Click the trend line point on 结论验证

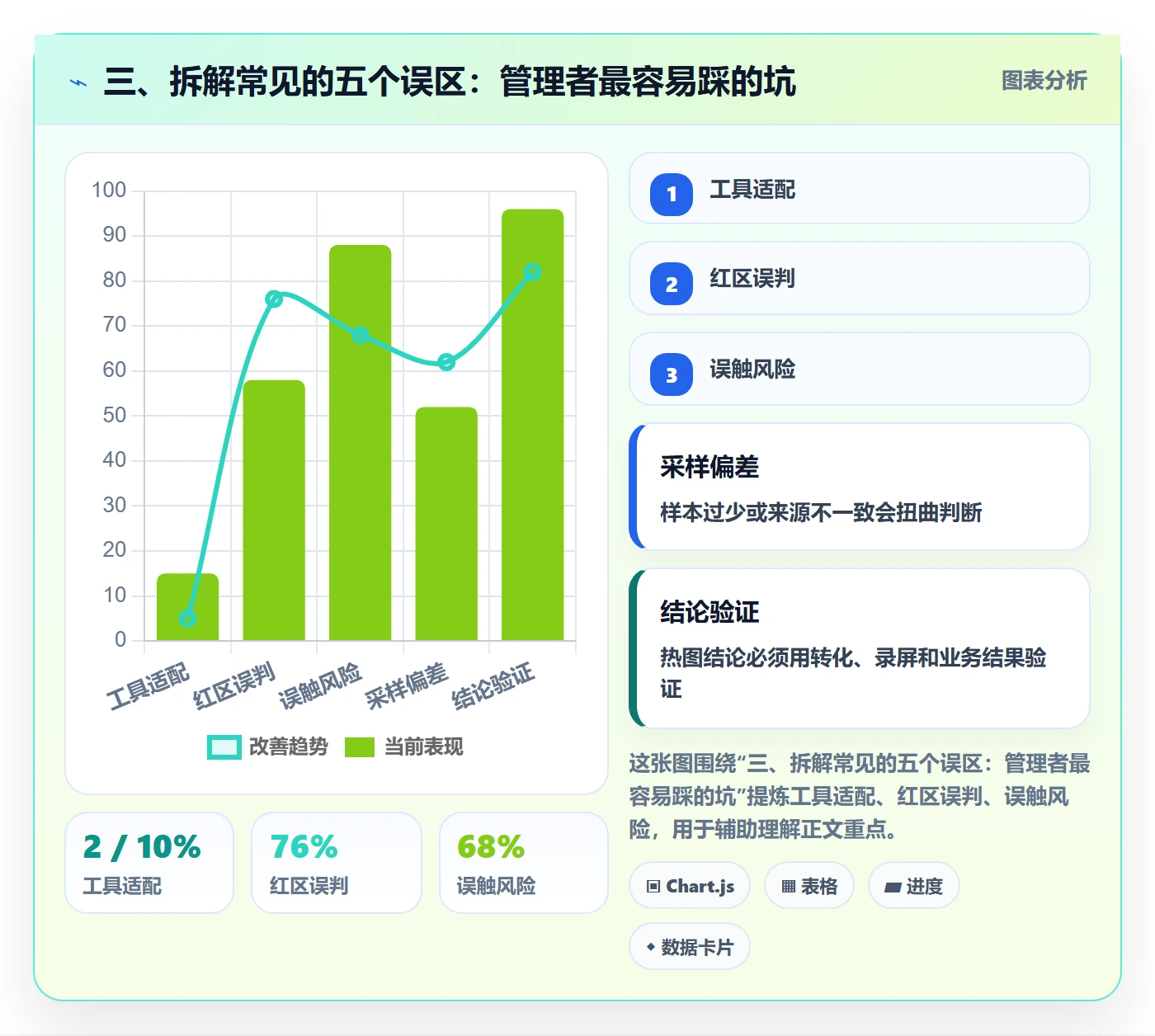(x=533, y=272)
